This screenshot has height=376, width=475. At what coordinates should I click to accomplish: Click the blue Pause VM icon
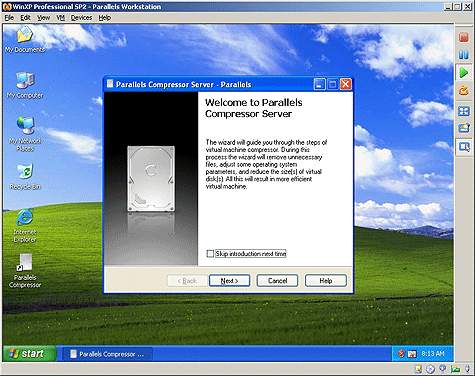click(x=464, y=55)
